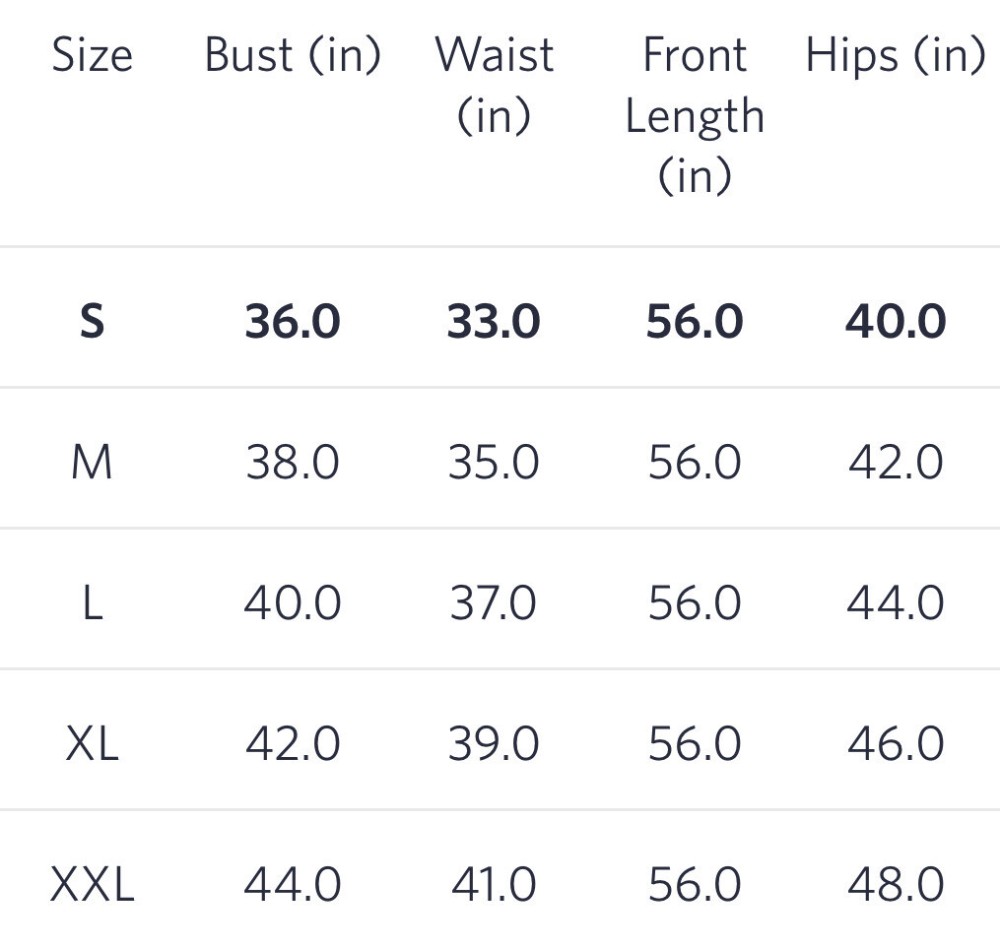Image resolution: width=1000 pixels, height=947 pixels.
Task: Select the XL size row label
Action: coord(92,744)
